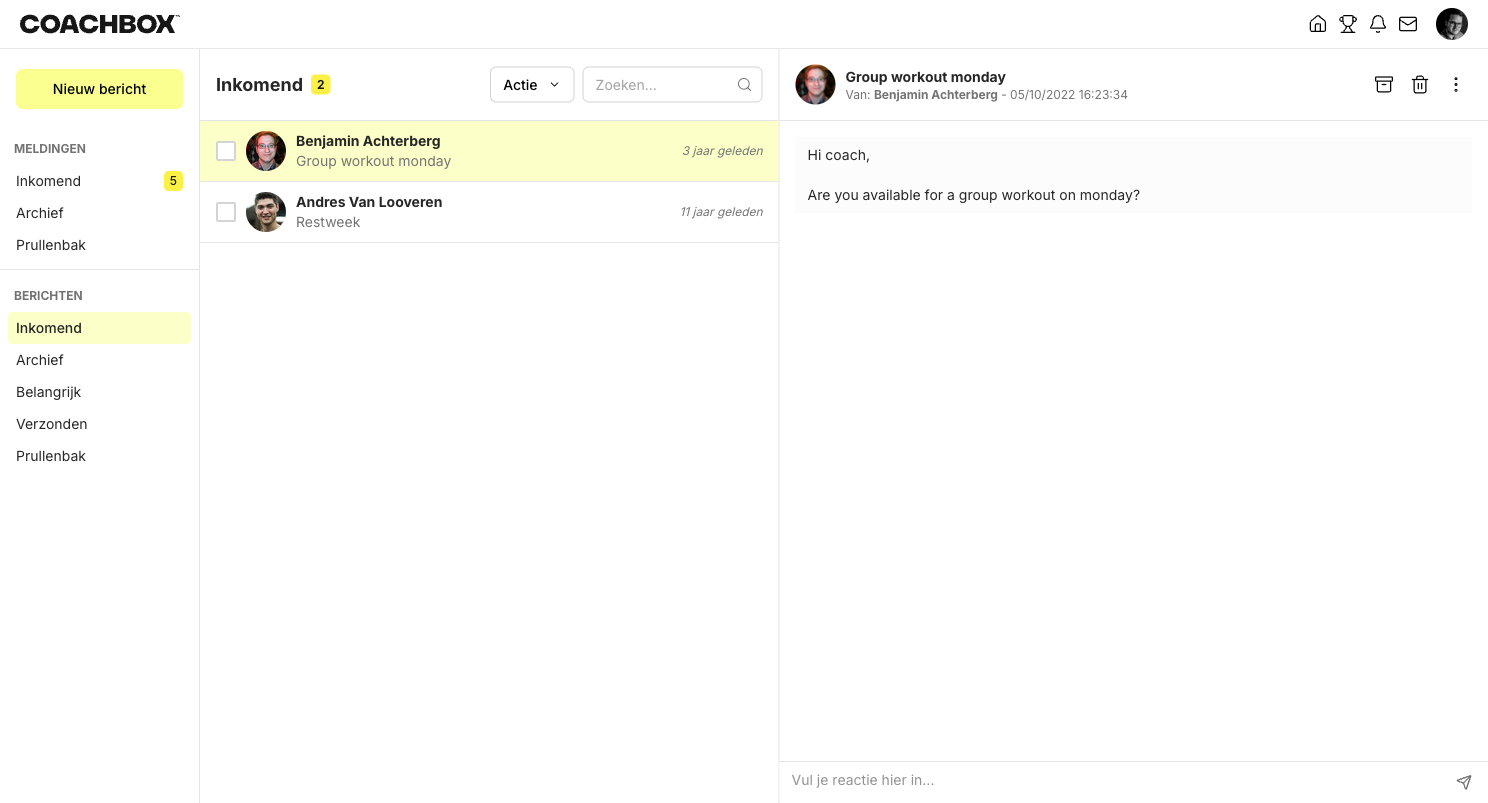This screenshot has width=1488, height=803.
Task: Open the trophy achievements icon
Action: (1348, 24)
